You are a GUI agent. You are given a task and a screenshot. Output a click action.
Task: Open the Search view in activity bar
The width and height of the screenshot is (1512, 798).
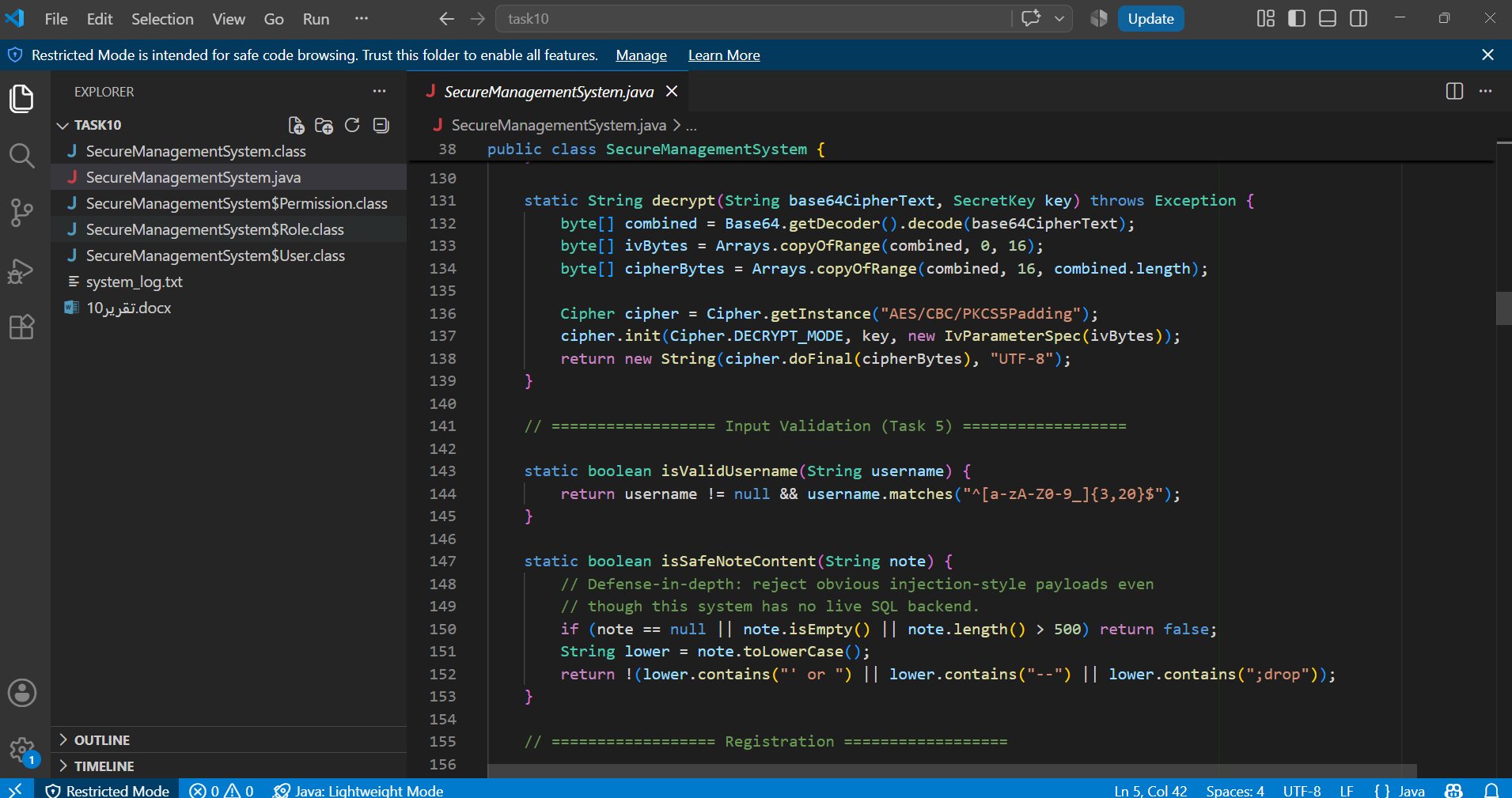pos(21,156)
